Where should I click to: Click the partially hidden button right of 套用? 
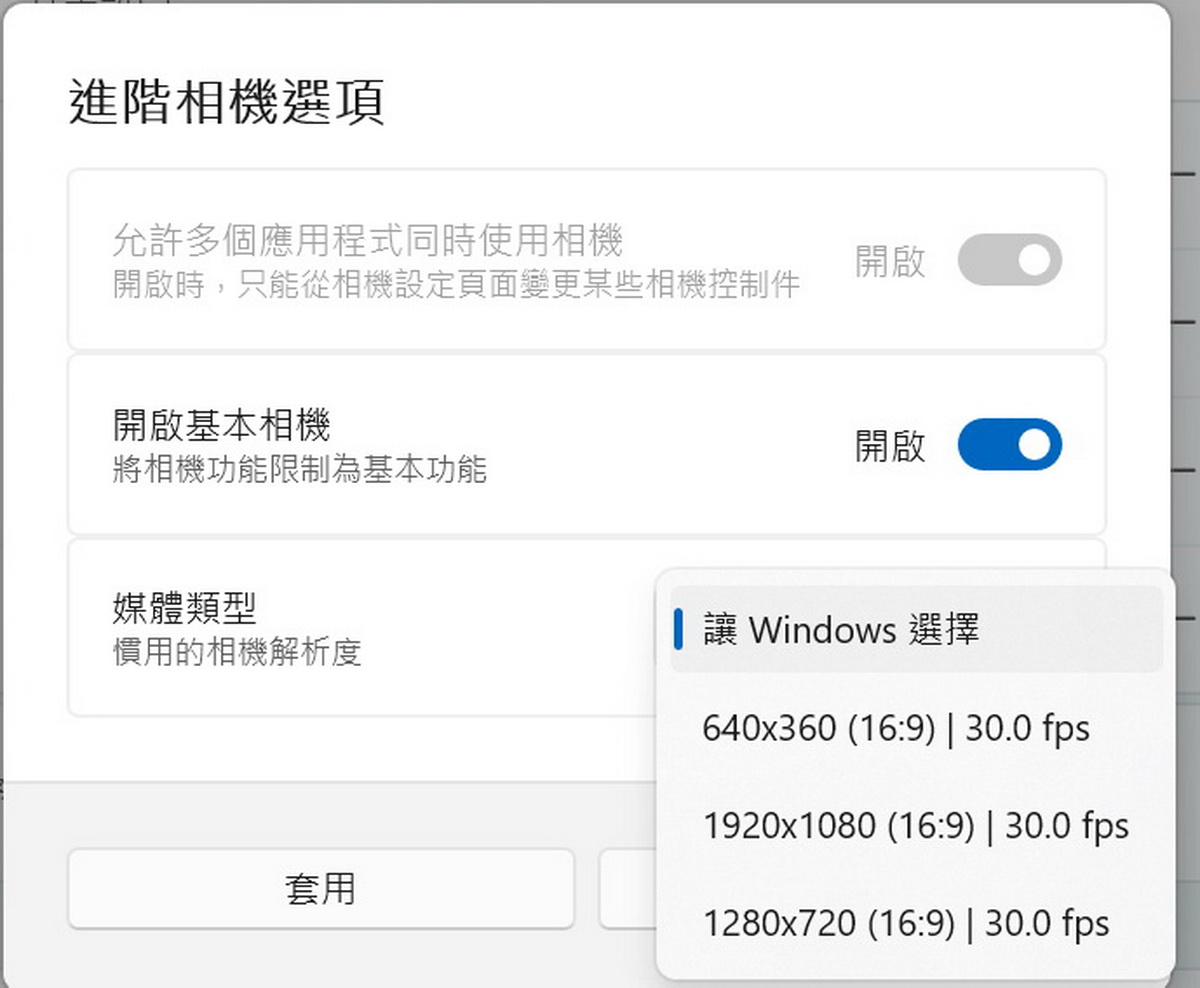coord(627,888)
